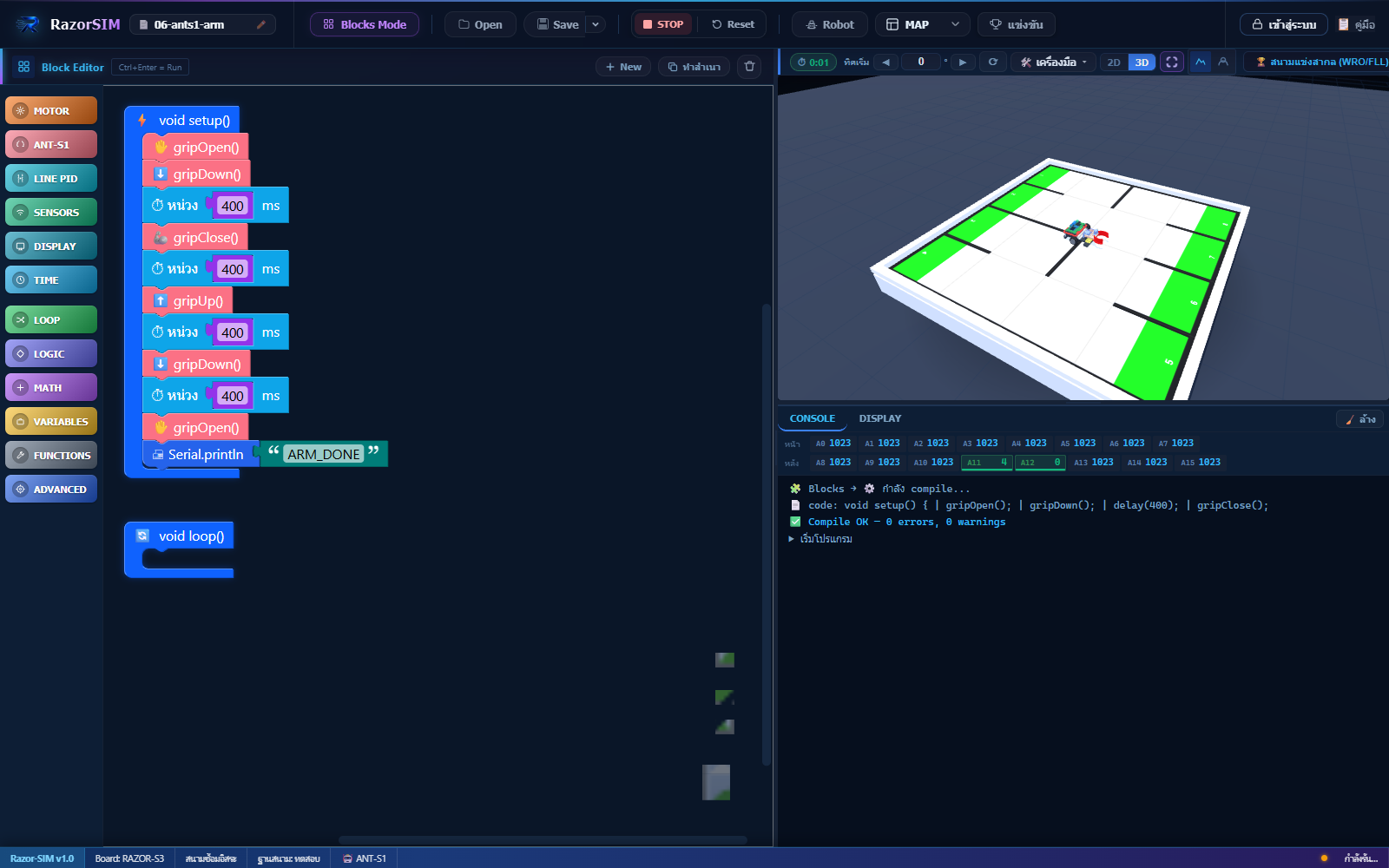Rotate start heading left with arrow
The image size is (1389, 868).
[x=885, y=62]
